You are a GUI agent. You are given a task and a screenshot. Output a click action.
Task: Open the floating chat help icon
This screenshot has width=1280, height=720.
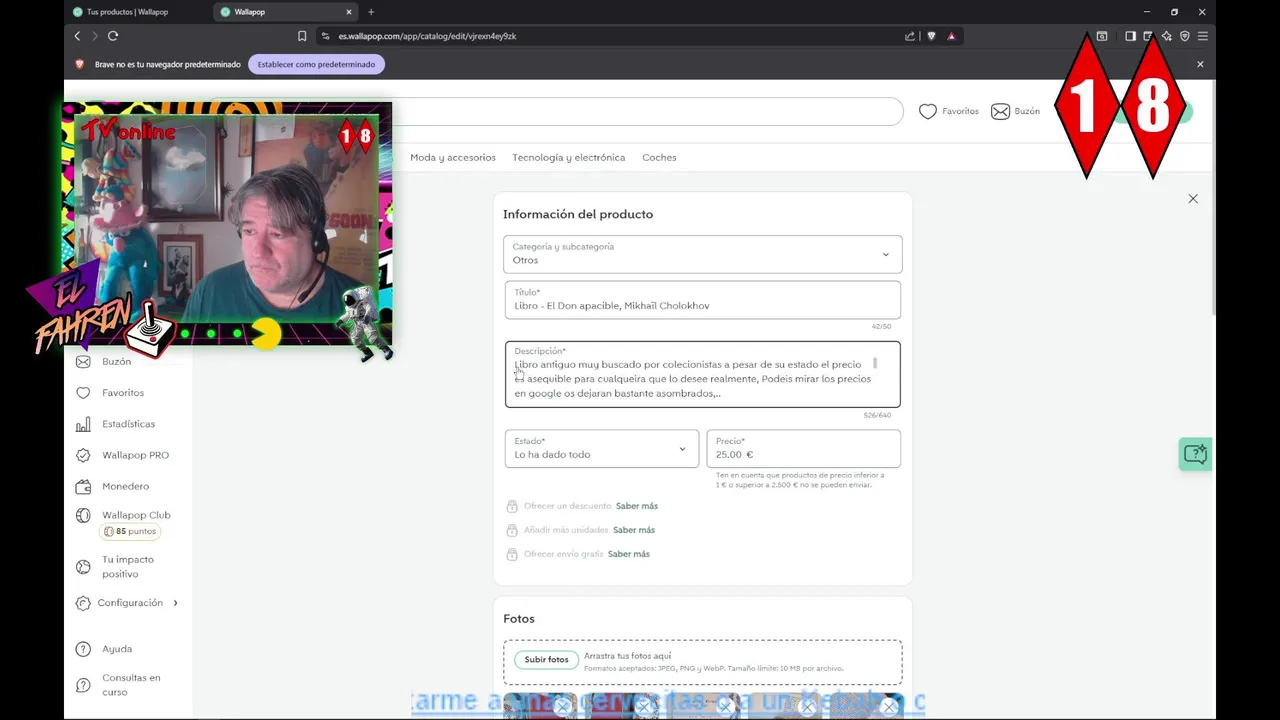(1195, 454)
